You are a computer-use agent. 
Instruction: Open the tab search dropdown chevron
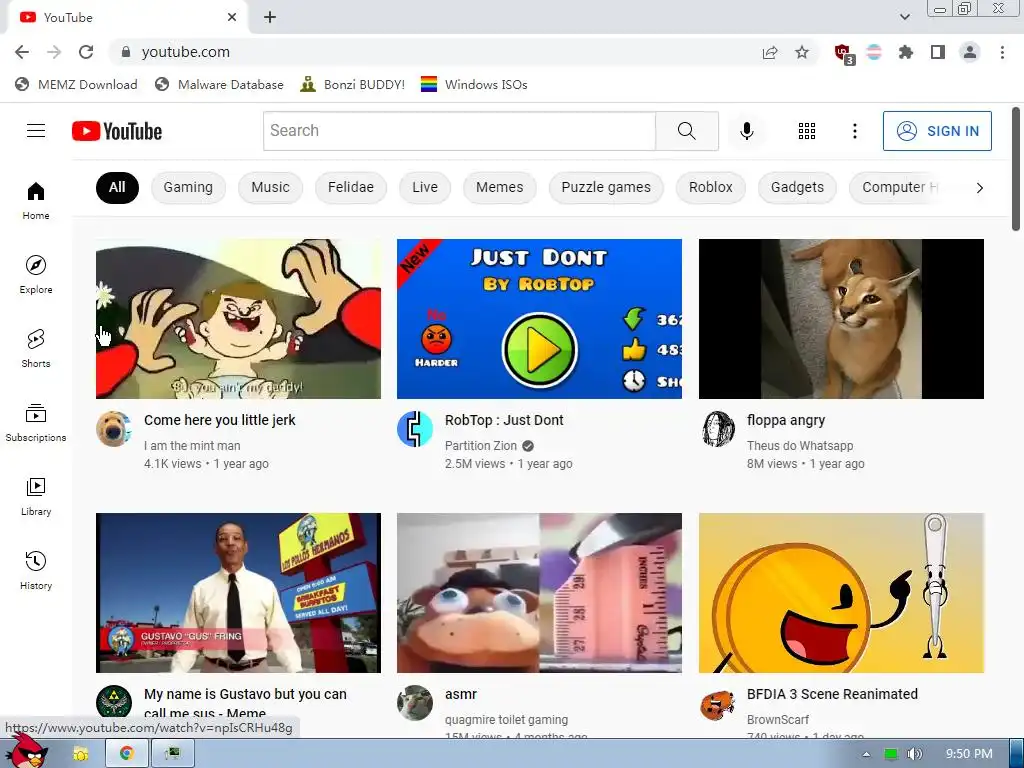coord(904,18)
